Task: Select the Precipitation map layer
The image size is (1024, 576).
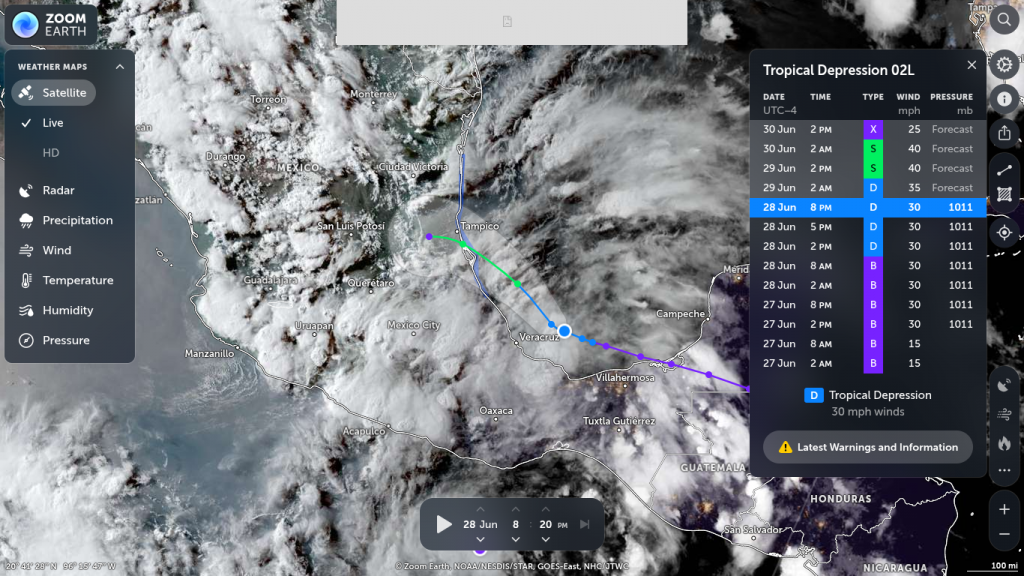Action: [77, 220]
